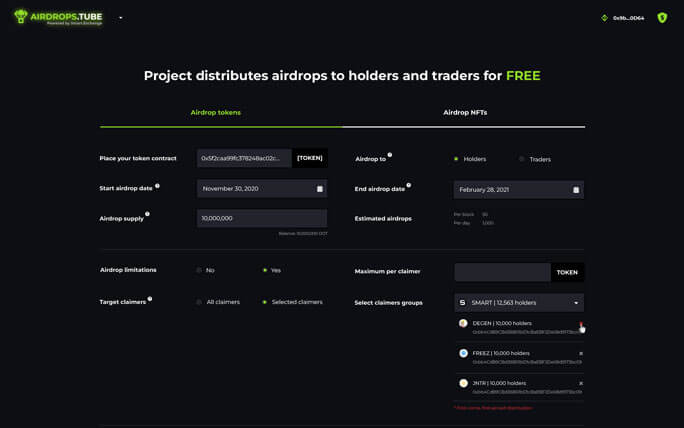Image resolution: width=684 pixels, height=428 pixels.
Task: Open info icon beside End airdrop date
Action: 408,185
